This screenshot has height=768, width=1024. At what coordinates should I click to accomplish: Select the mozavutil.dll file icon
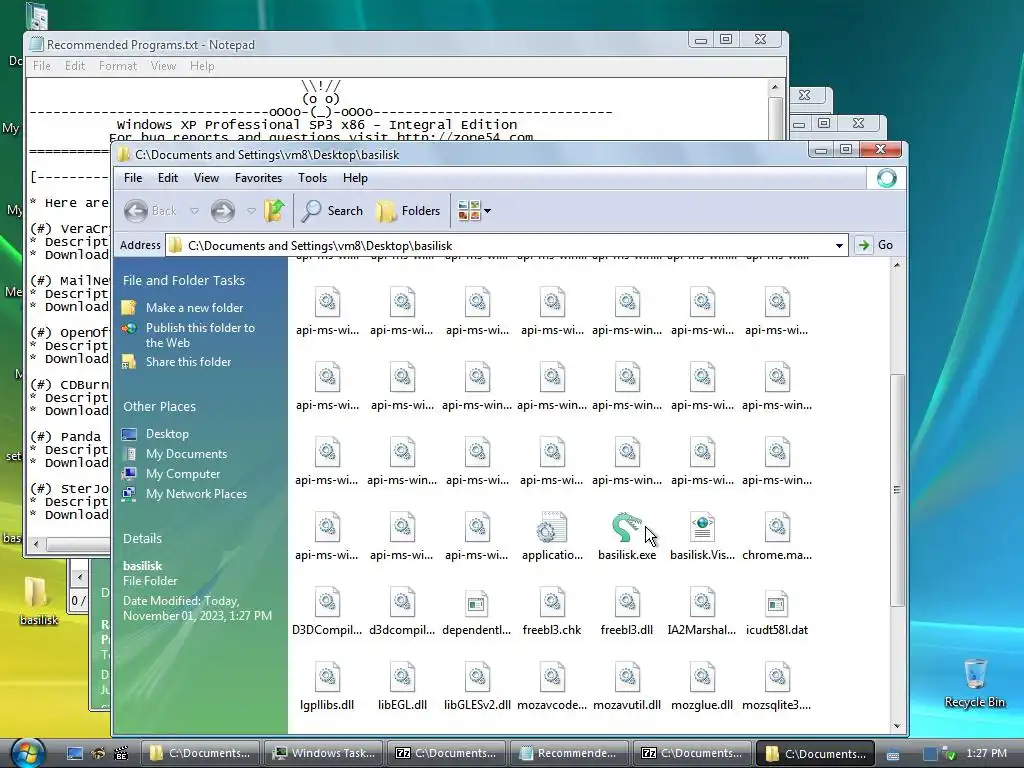627,678
